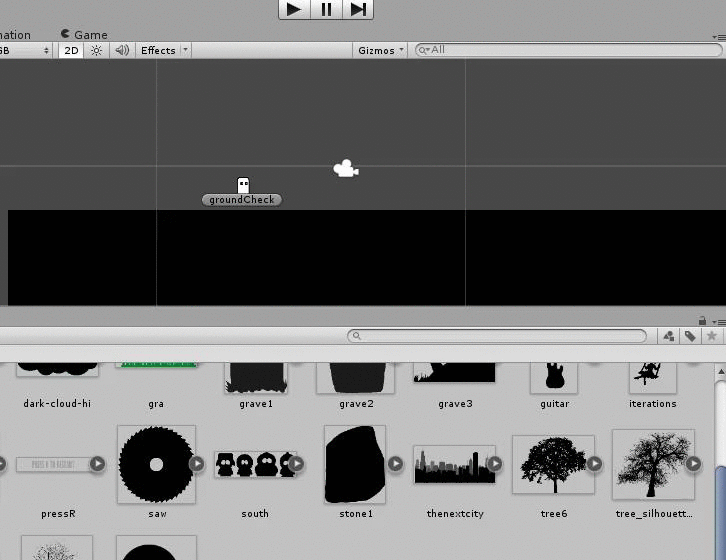
Task: Step one frame forward
Action: [x=358, y=9]
